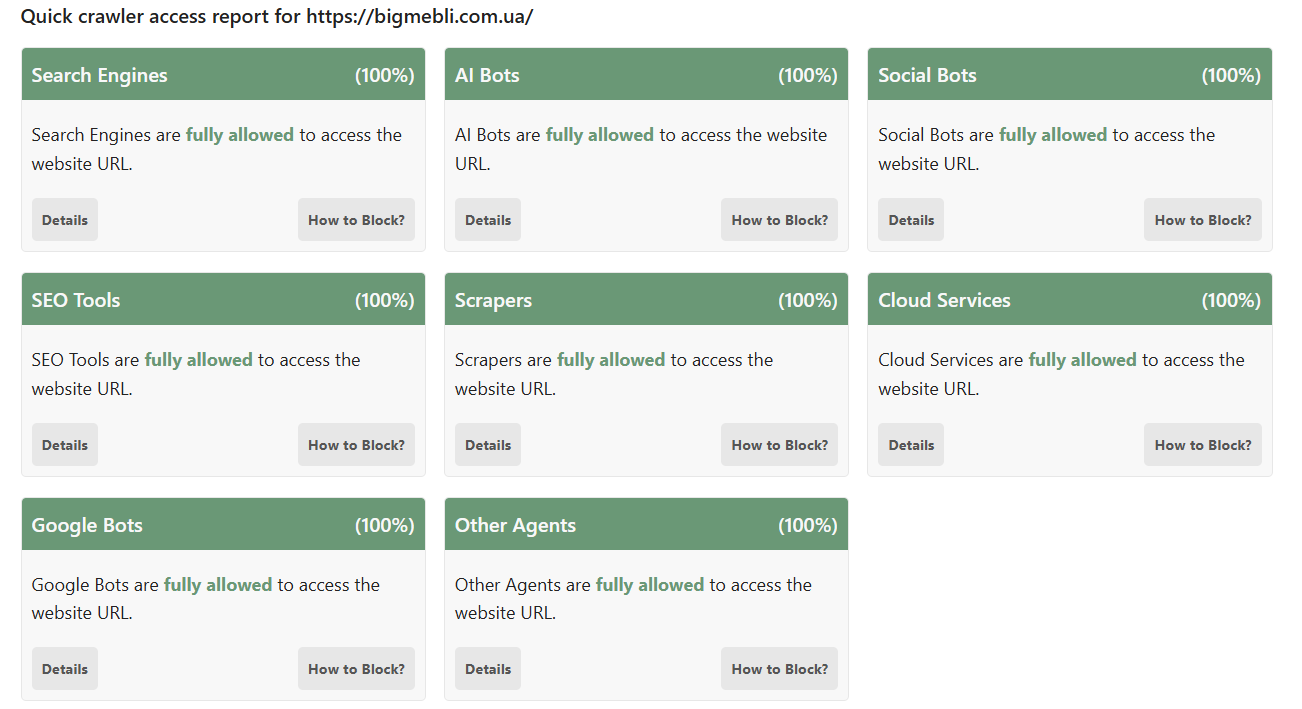
Task: View Details for Cloud Services
Action: [911, 445]
